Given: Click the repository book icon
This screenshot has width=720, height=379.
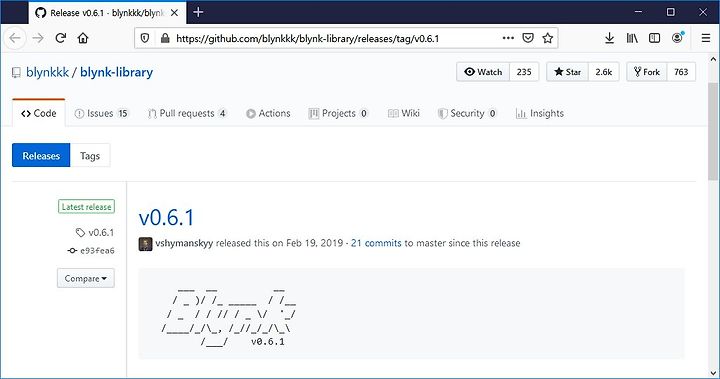Looking at the screenshot, I should [17, 73].
